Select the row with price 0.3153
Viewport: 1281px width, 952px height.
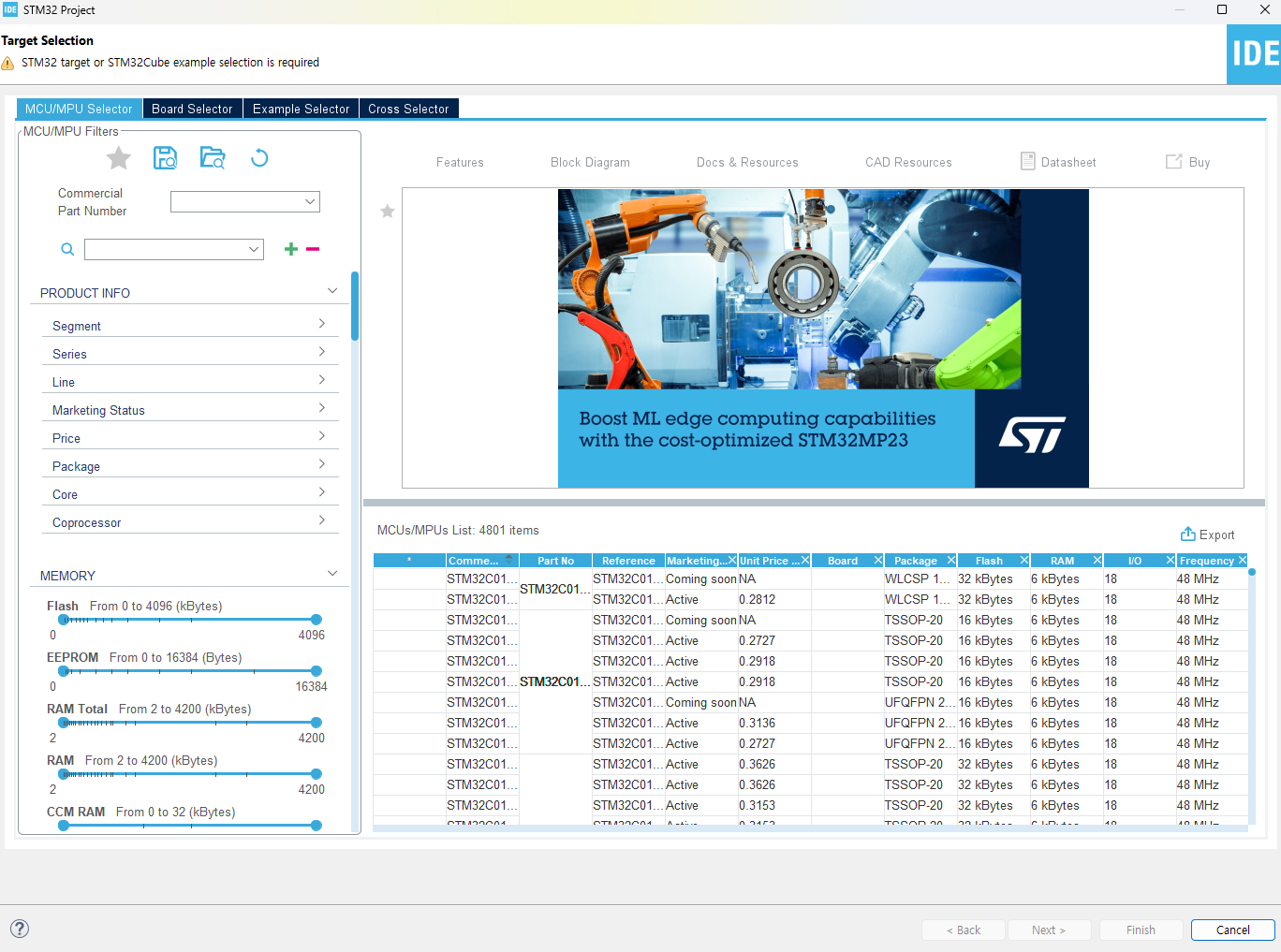tap(810, 805)
